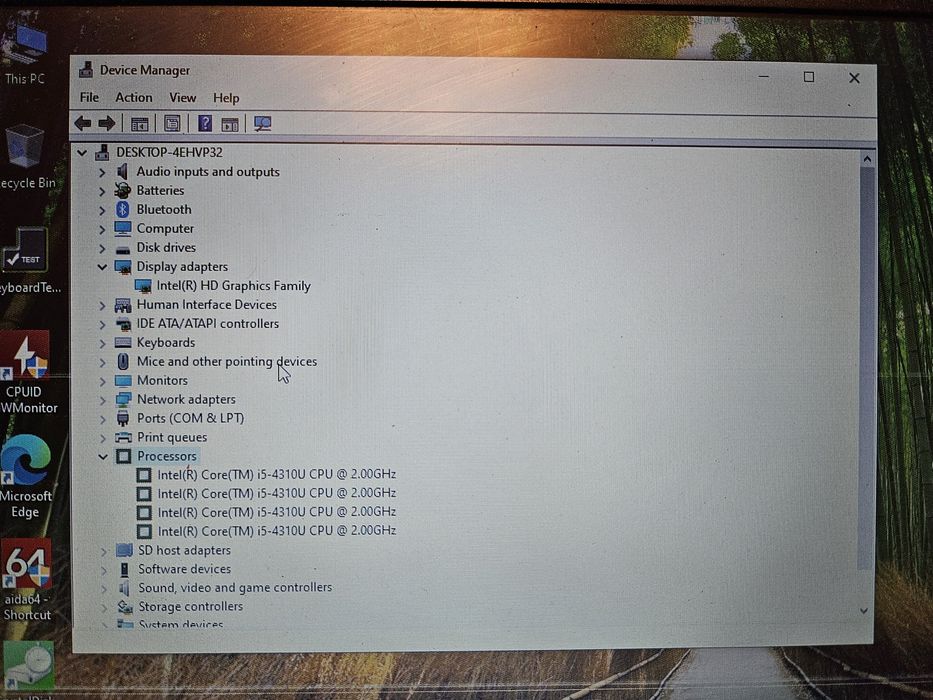This screenshot has width=933, height=700.
Task: Click the Properties toolbar icon
Action: pos(172,123)
